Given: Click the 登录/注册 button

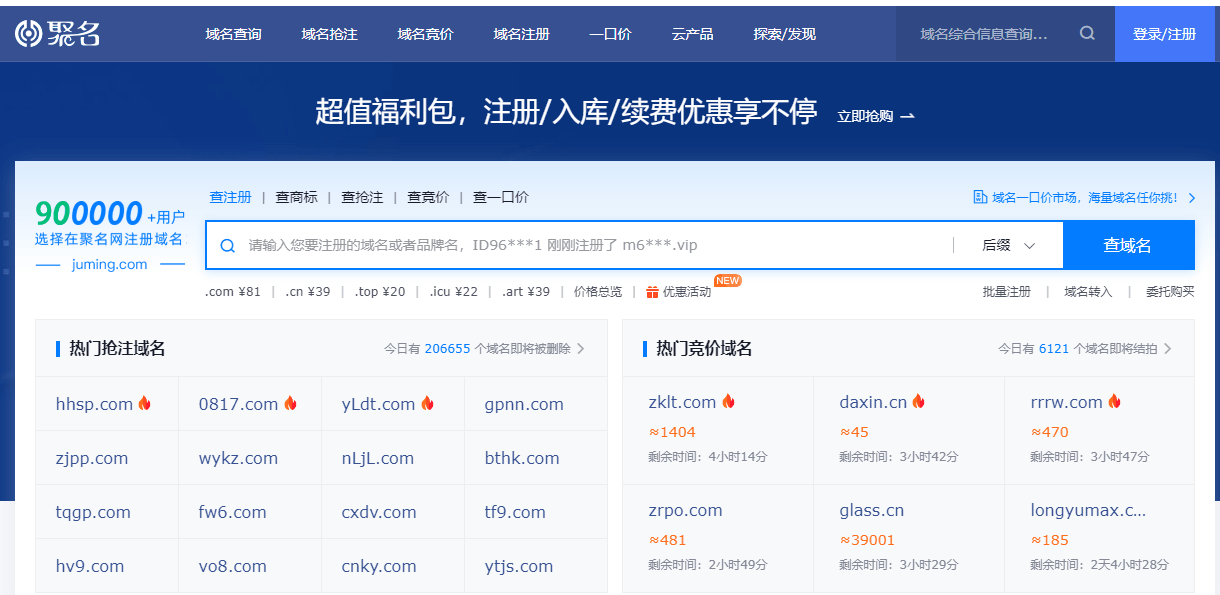Looking at the screenshot, I should [x=1164, y=33].
